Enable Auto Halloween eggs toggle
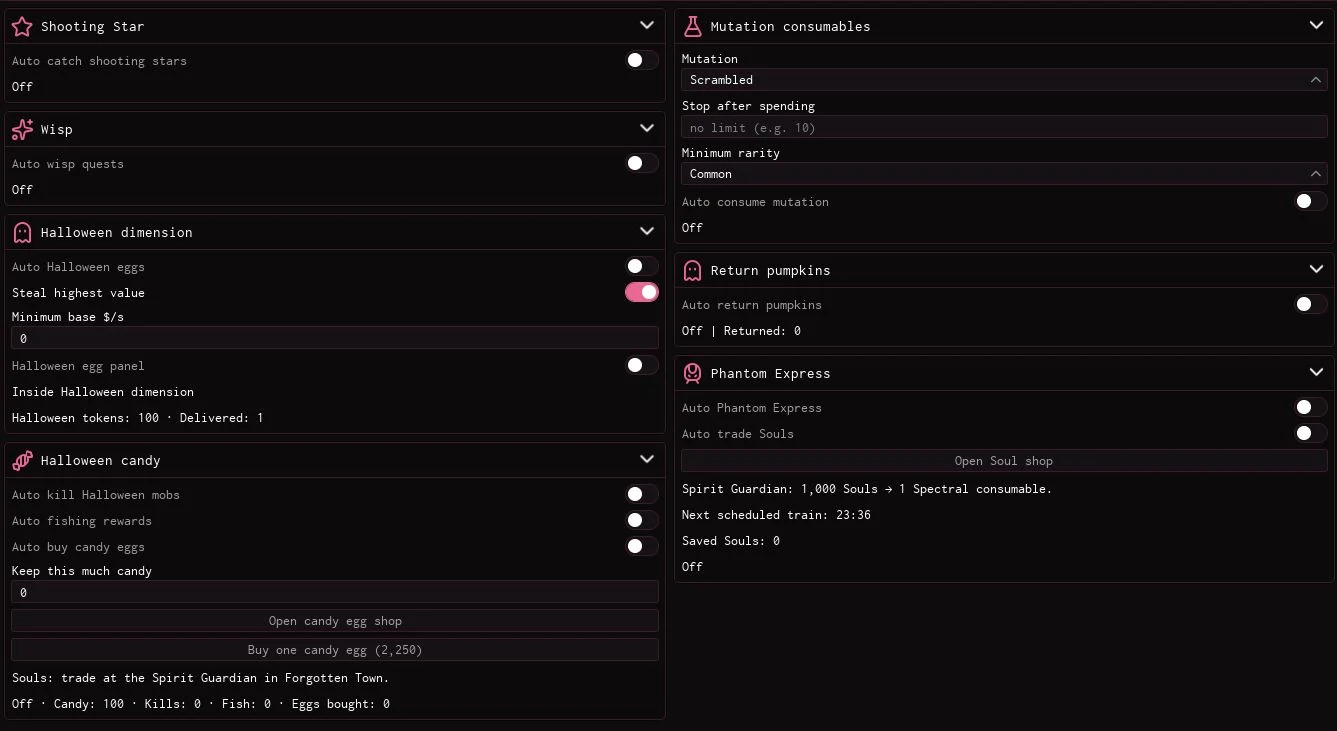Image resolution: width=1337 pixels, height=731 pixels. coord(642,266)
